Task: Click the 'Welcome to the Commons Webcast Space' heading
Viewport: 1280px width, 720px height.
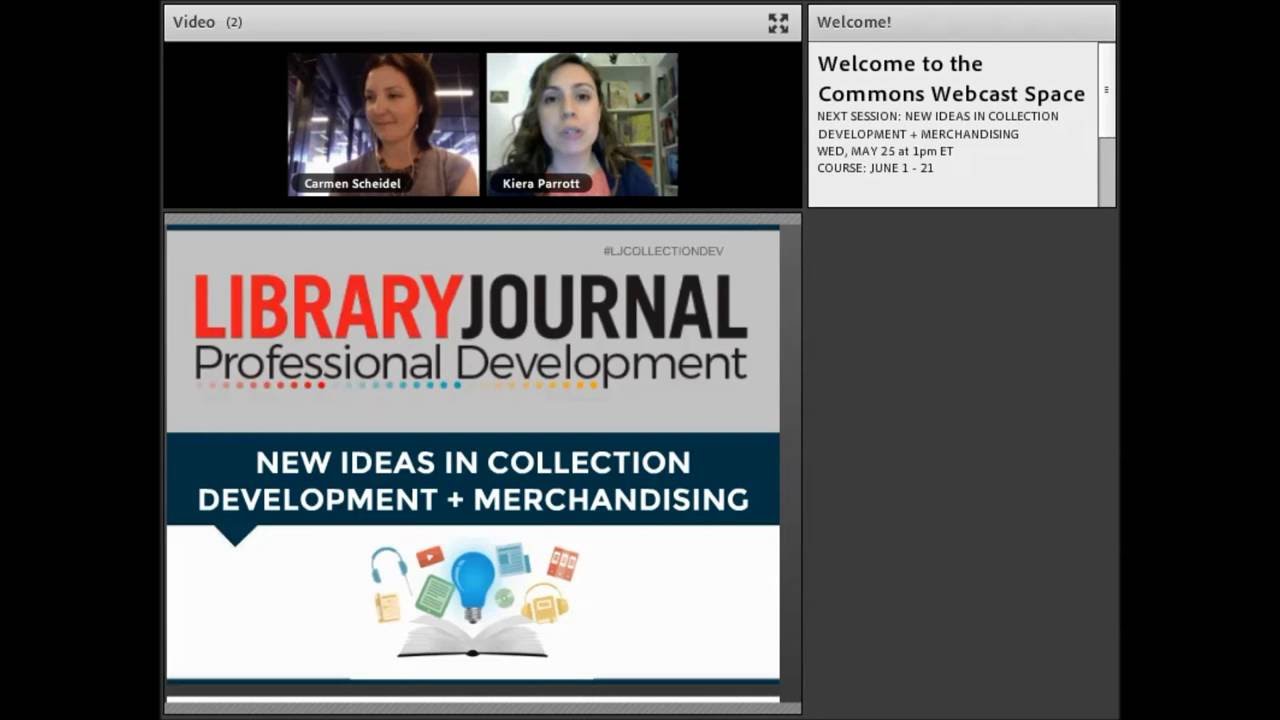Action: point(951,79)
